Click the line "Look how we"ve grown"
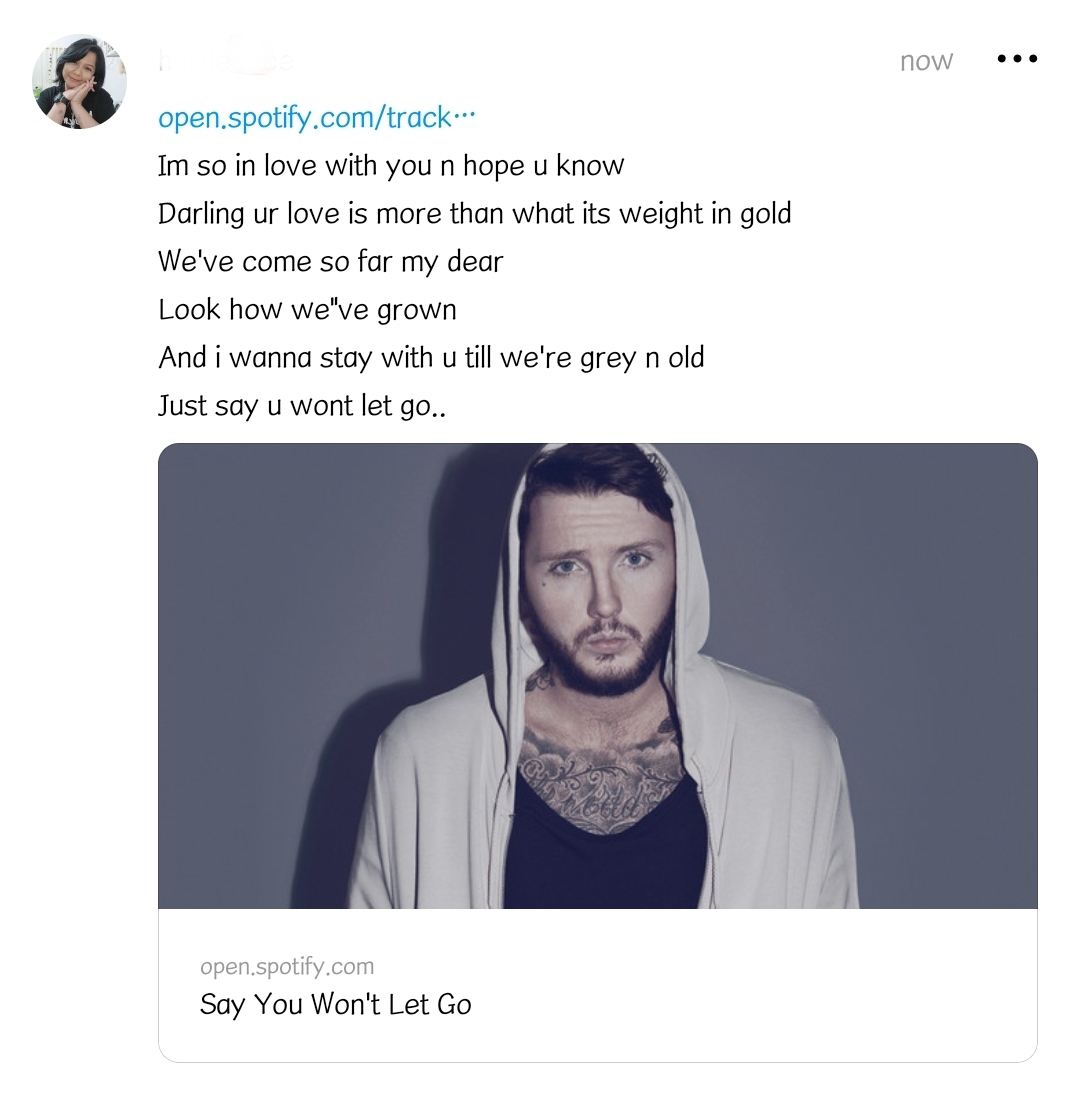Viewport: 1080px width, 1098px height. (307, 310)
